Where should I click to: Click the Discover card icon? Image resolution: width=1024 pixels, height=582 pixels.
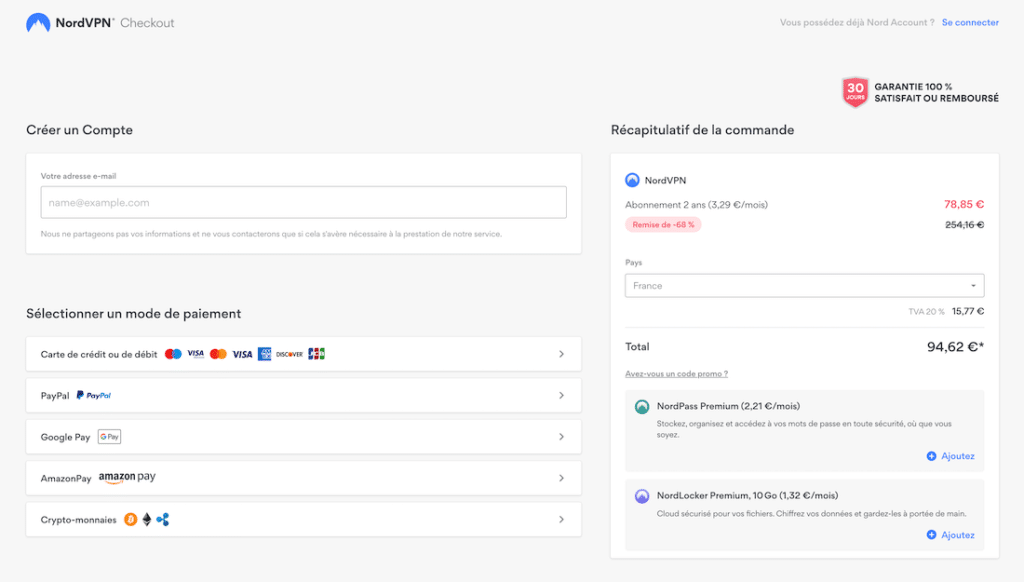click(289, 354)
